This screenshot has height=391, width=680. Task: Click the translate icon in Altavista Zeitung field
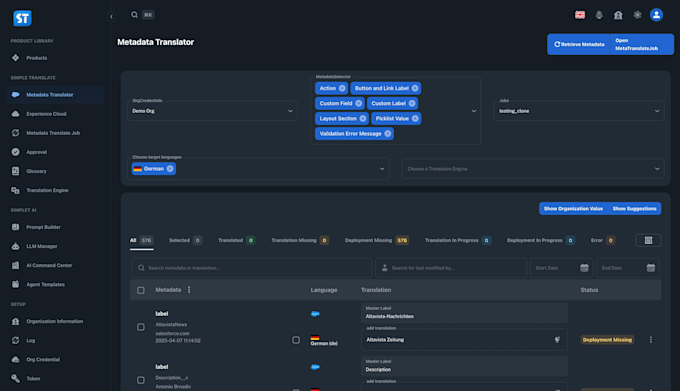pos(557,340)
